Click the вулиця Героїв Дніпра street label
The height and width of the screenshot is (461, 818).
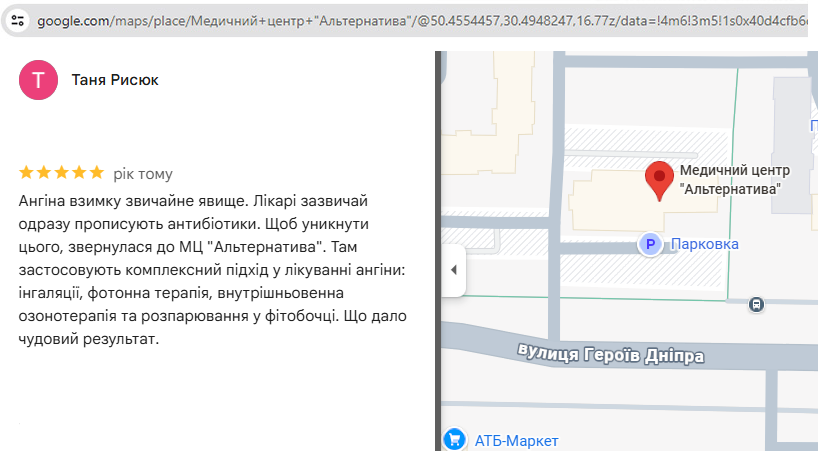(611, 354)
